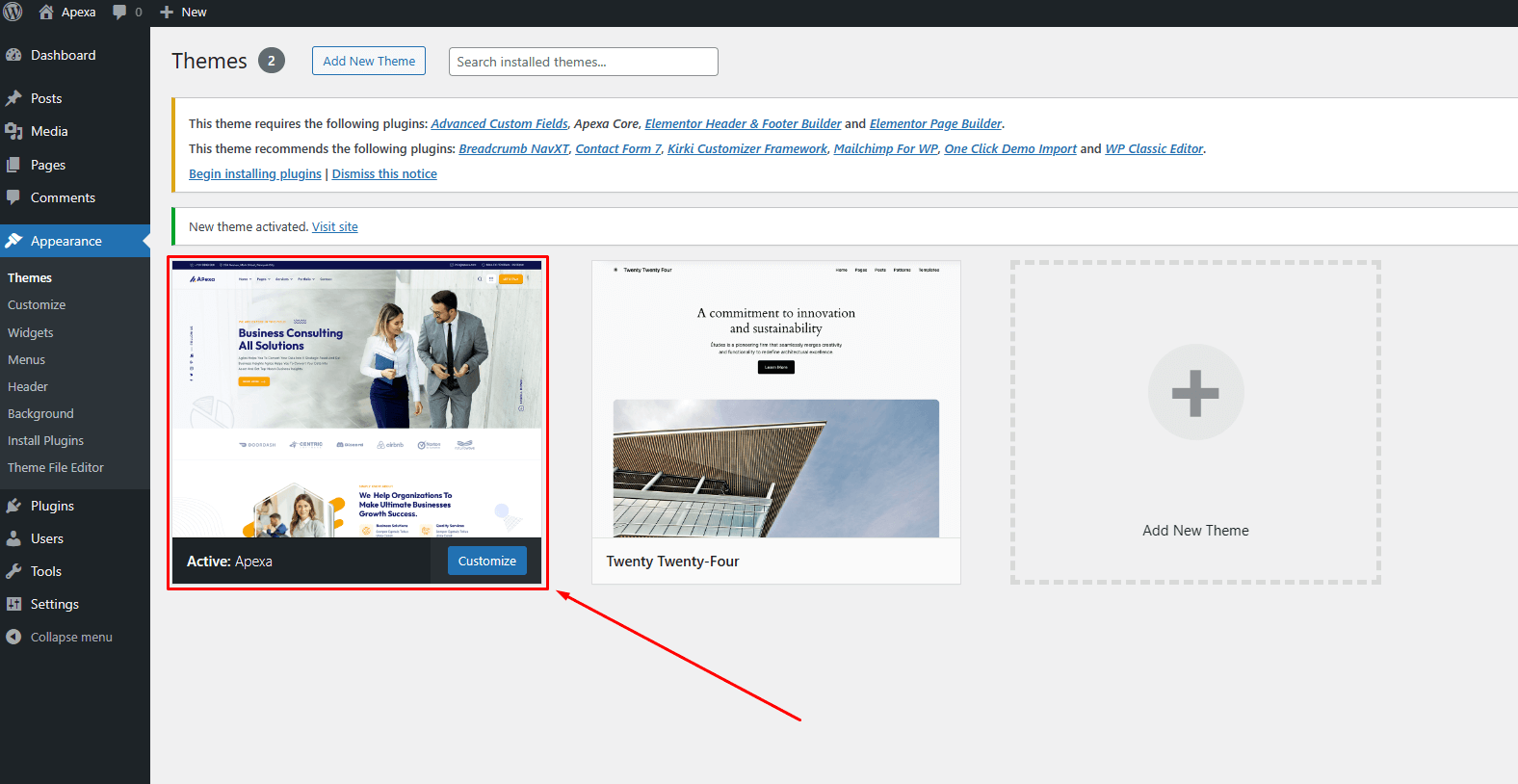The height and width of the screenshot is (784, 1518).
Task: Open Advanced Custom Fields plugin link
Action: coord(499,123)
